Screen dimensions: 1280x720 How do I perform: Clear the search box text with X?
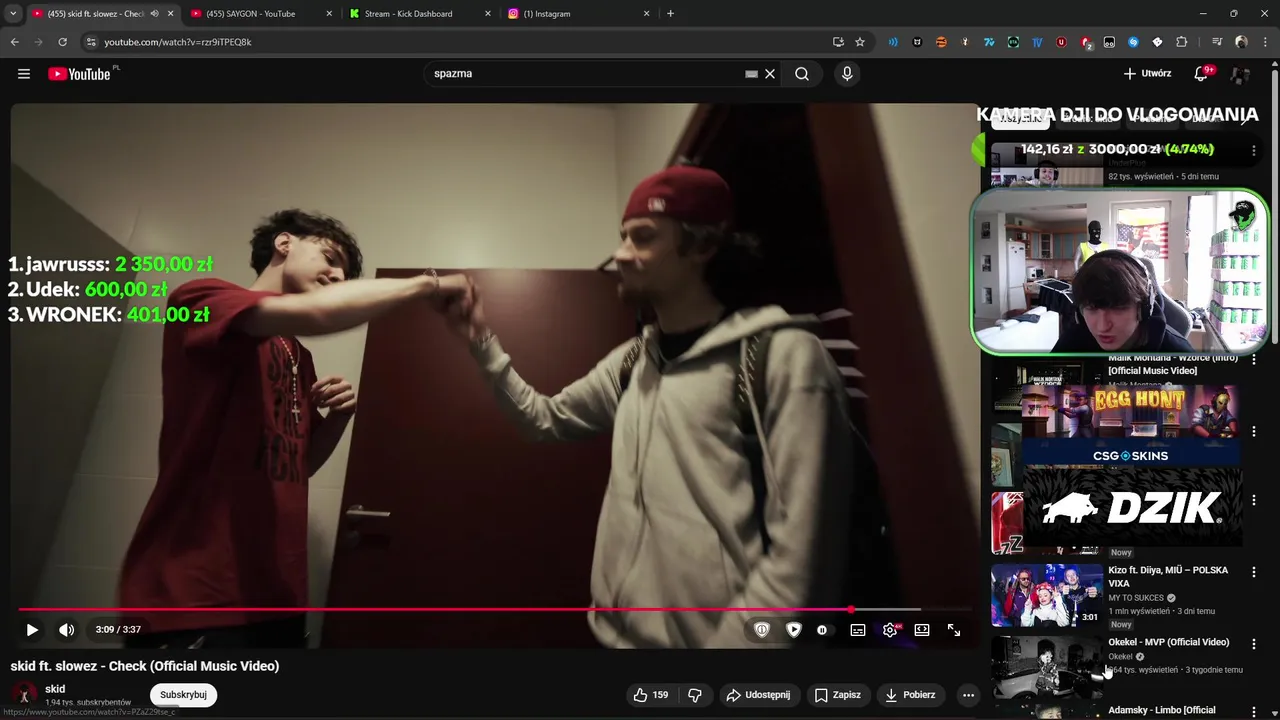coord(770,74)
